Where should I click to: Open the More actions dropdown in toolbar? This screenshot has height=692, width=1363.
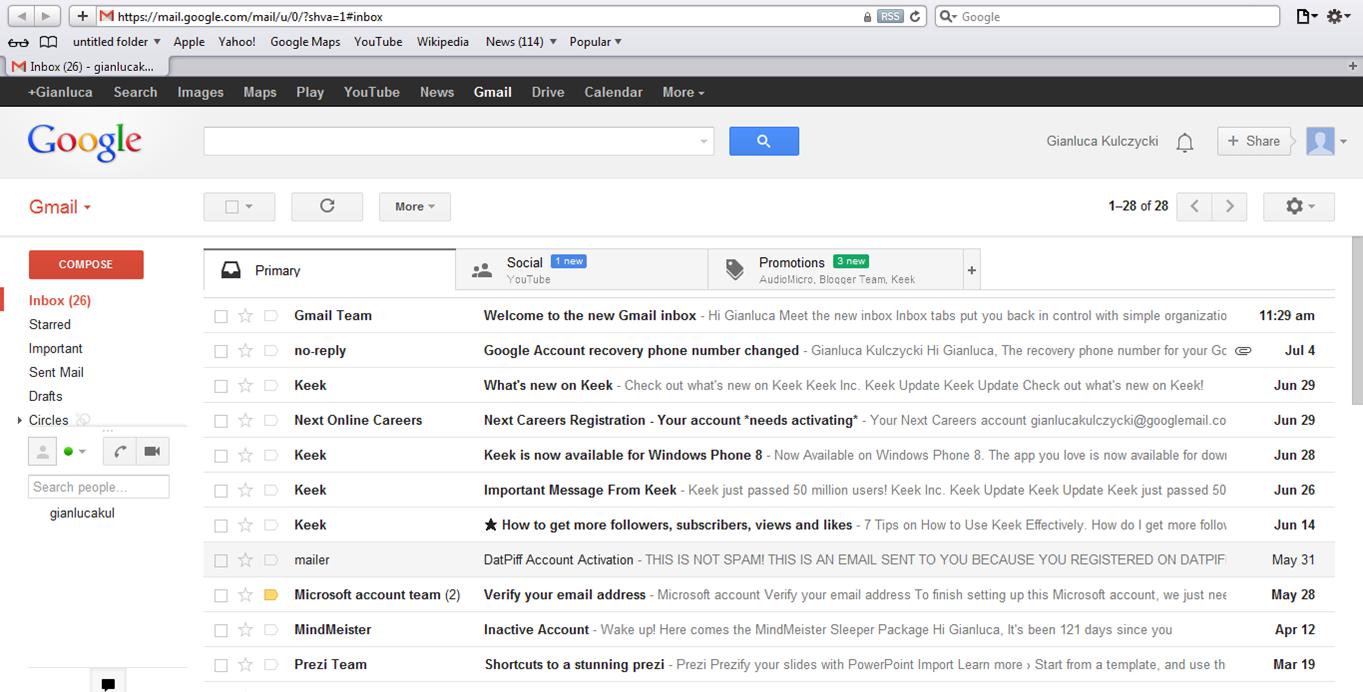pos(415,206)
